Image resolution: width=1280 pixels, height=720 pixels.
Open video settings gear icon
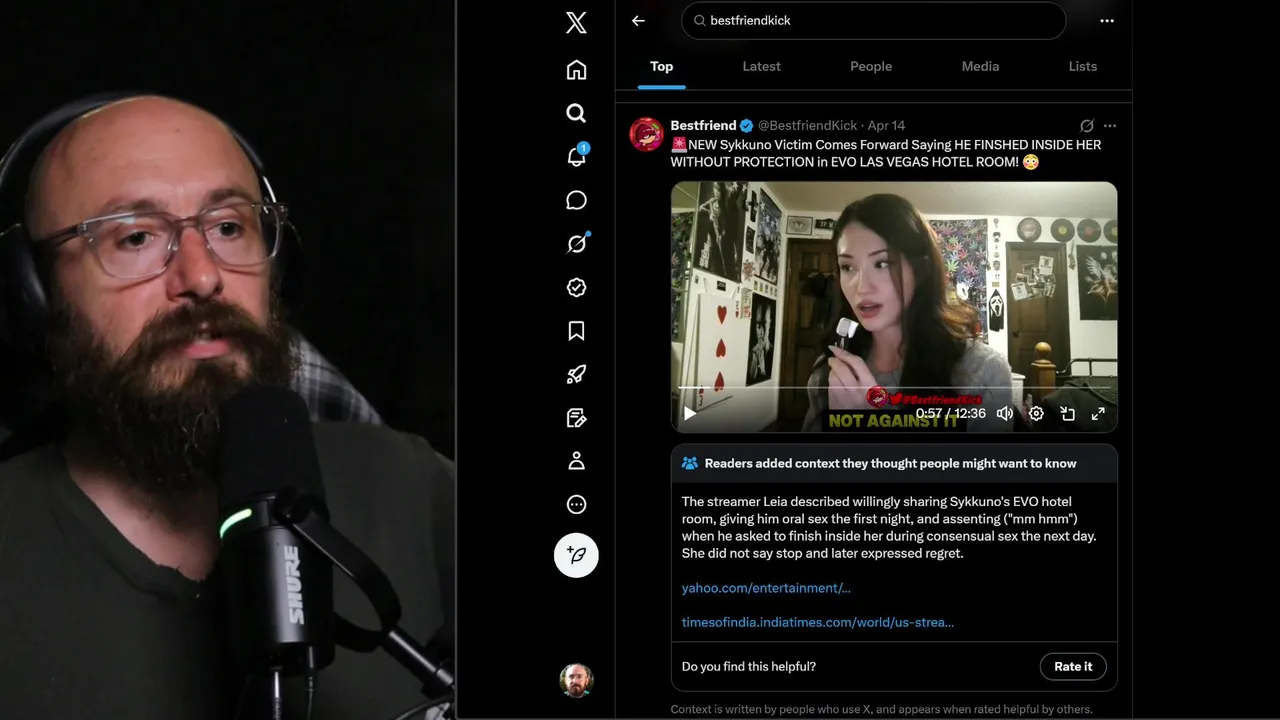(x=1036, y=413)
